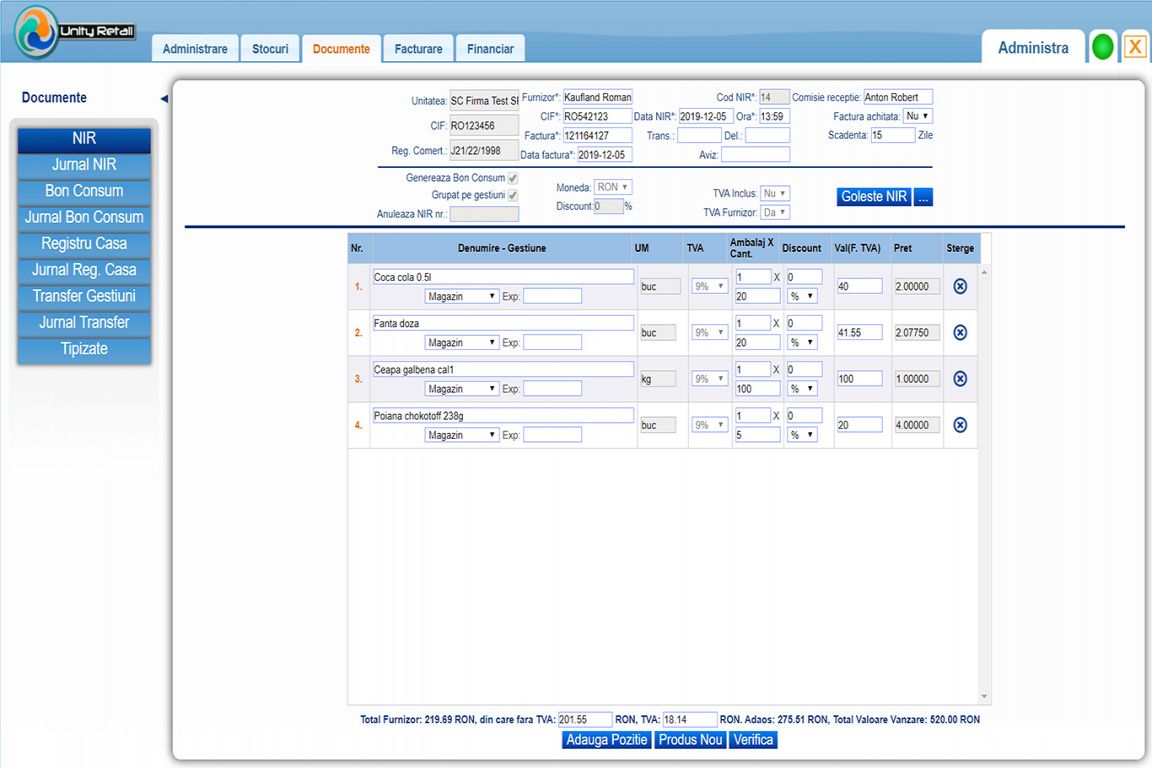Open Magazin gestiune dropdown for Coca cola

(461, 296)
